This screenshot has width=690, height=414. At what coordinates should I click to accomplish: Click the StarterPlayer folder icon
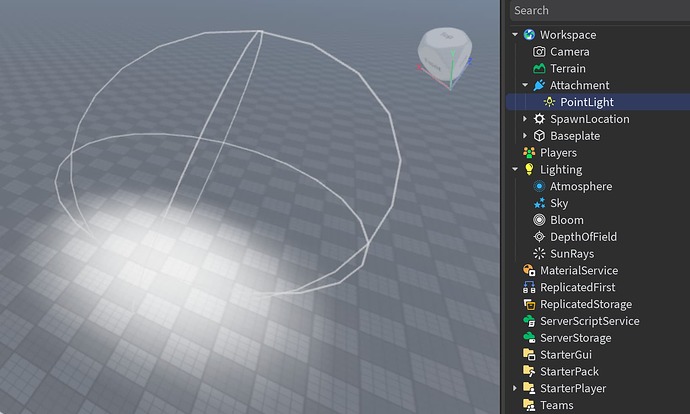click(529, 388)
